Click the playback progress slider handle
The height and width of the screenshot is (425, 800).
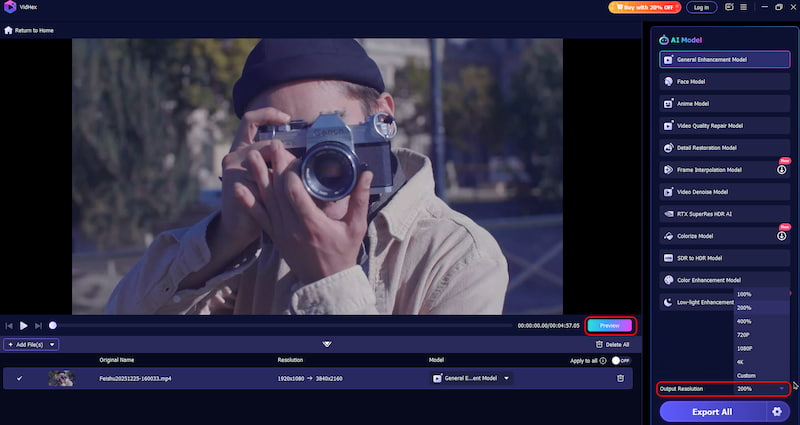(x=53, y=325)
